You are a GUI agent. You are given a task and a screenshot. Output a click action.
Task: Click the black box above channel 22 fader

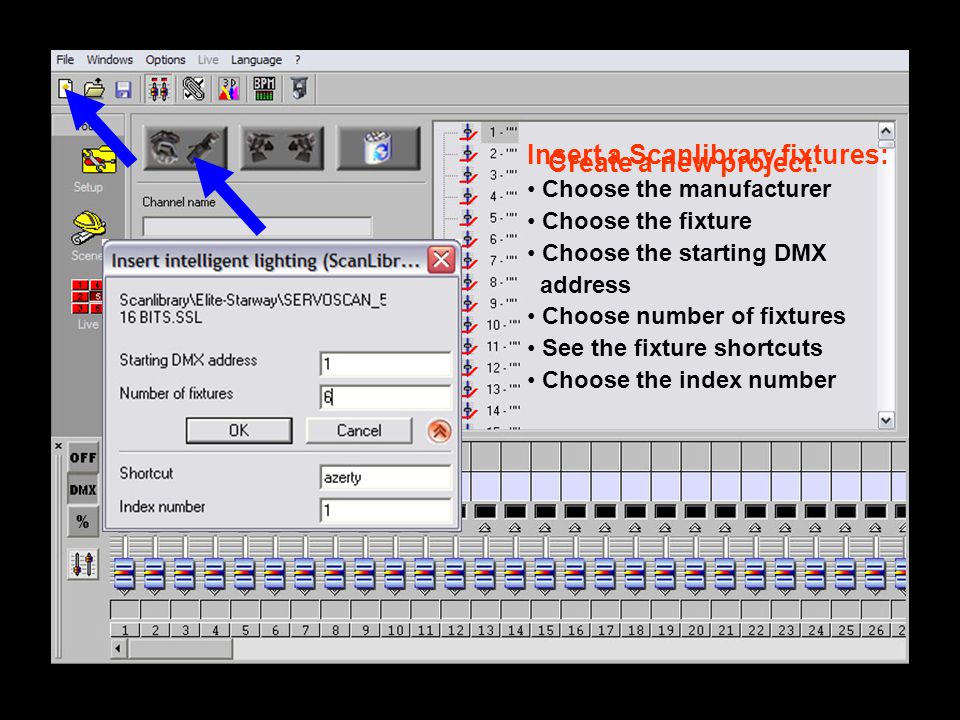point(755,511)
